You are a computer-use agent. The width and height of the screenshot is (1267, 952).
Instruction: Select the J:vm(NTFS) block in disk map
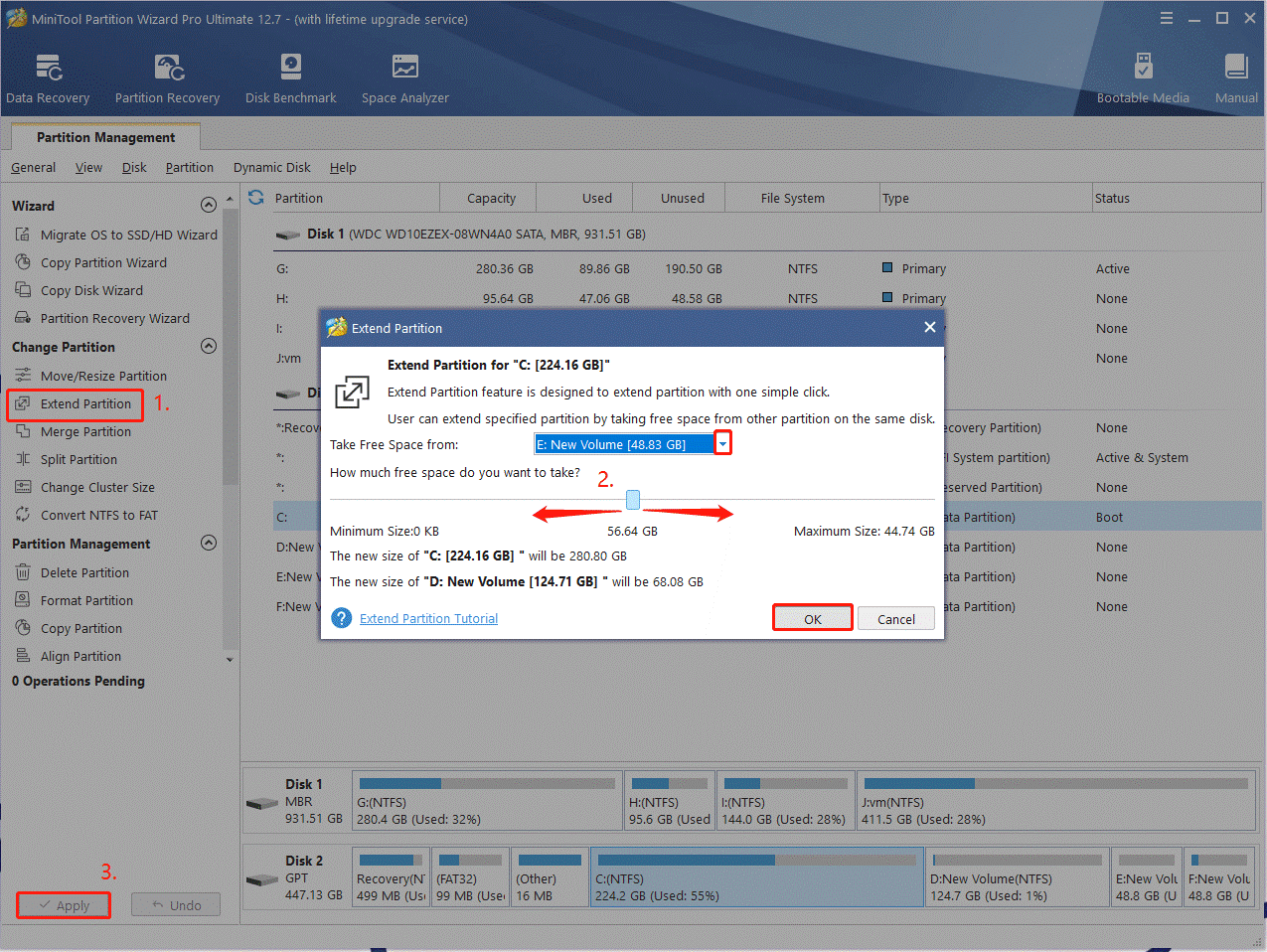(x=1056, y=801)
